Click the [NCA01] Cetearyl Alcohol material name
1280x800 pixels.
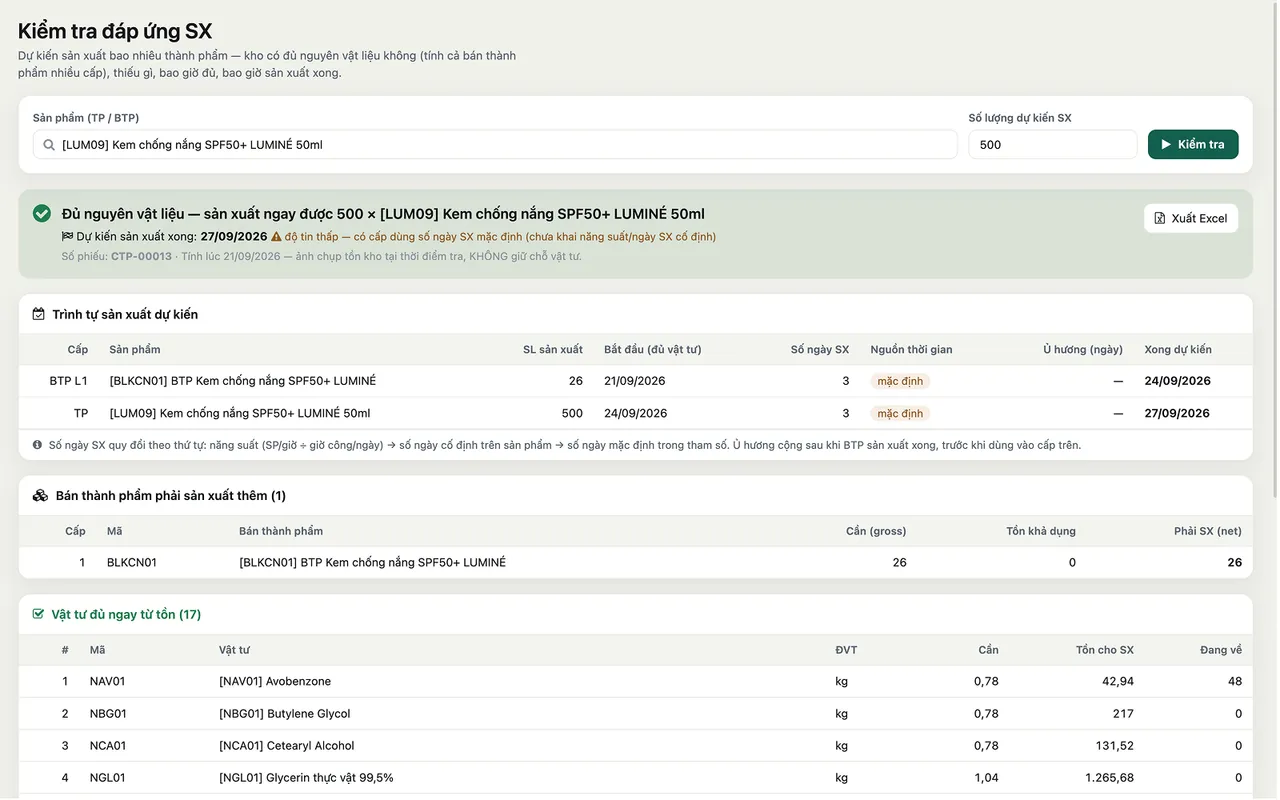287,746
